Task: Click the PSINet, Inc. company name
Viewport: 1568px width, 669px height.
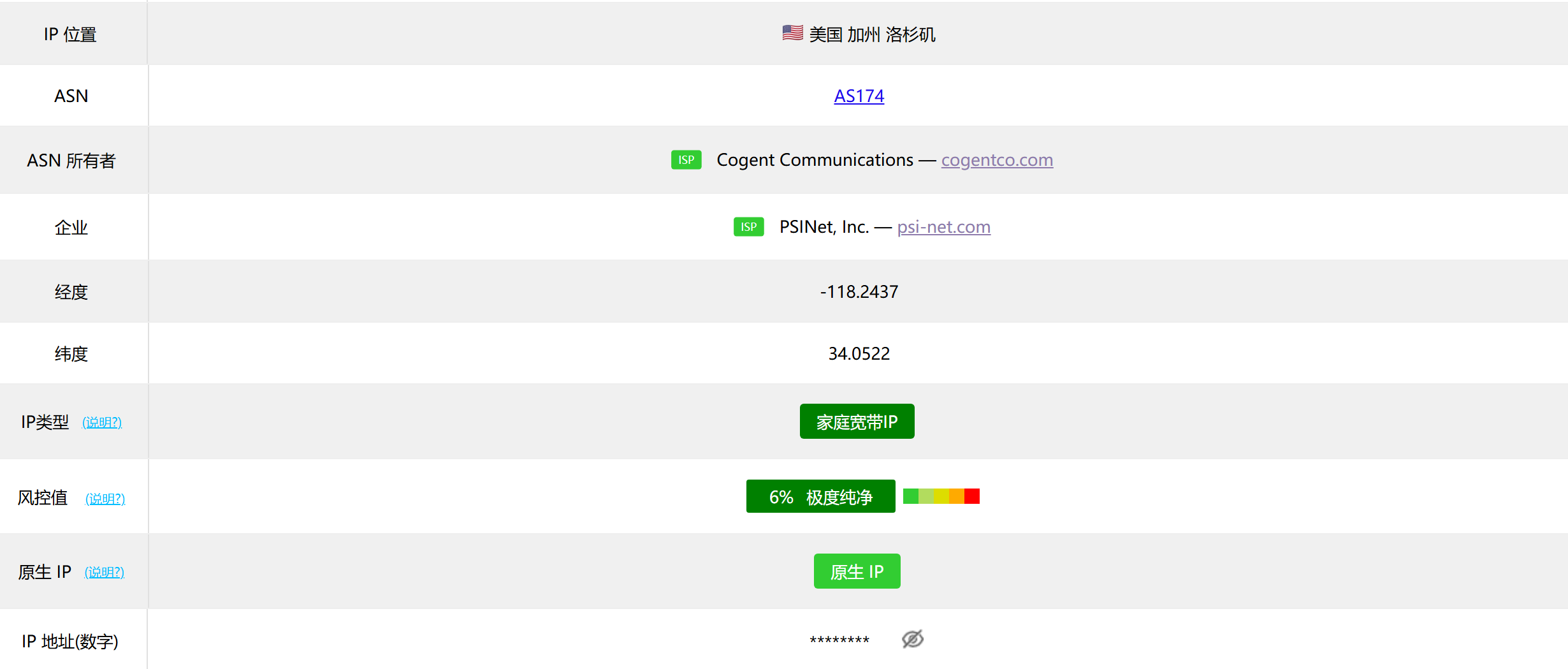Action: pyautogui.click(x=824, y=227)
